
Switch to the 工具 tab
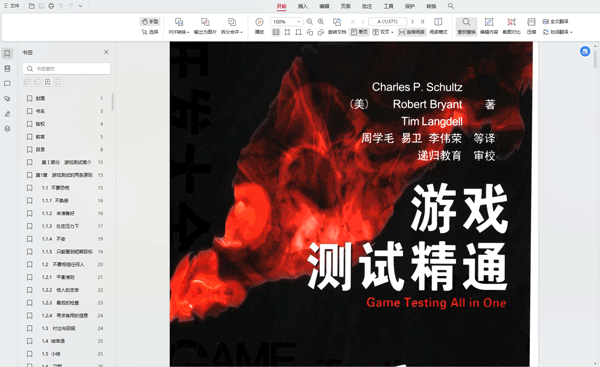388,6
